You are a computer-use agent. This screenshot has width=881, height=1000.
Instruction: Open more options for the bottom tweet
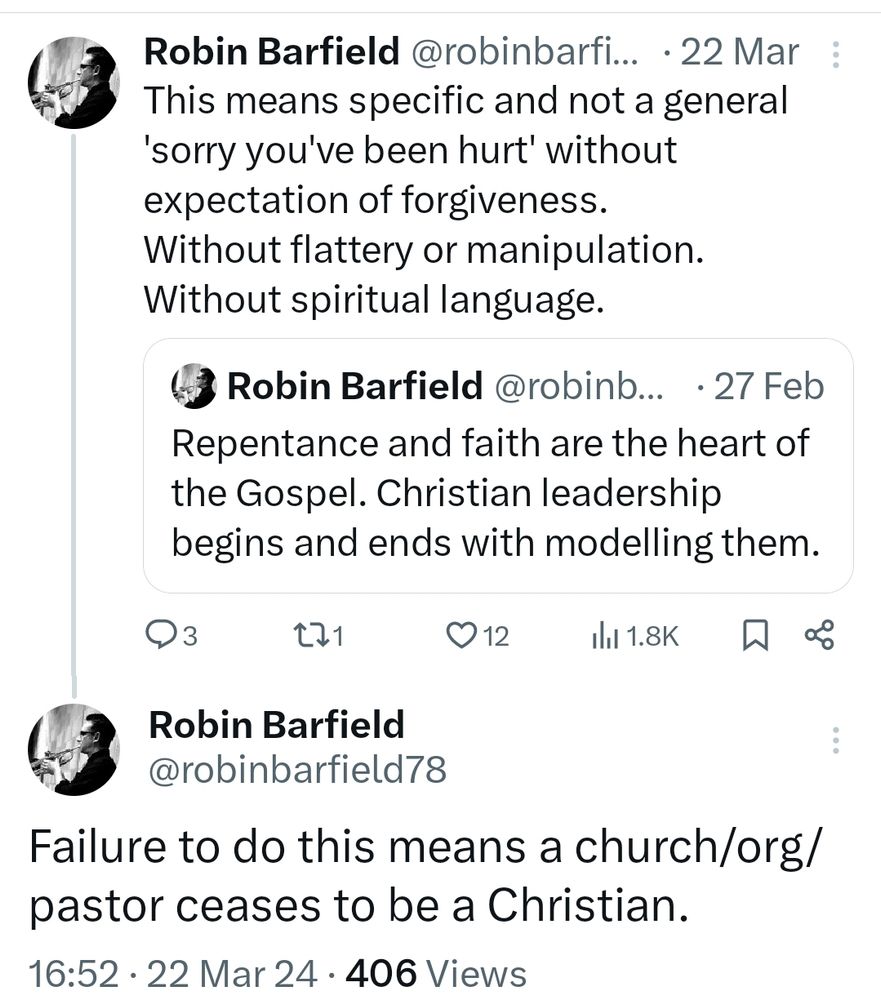(x=836, y=741)
